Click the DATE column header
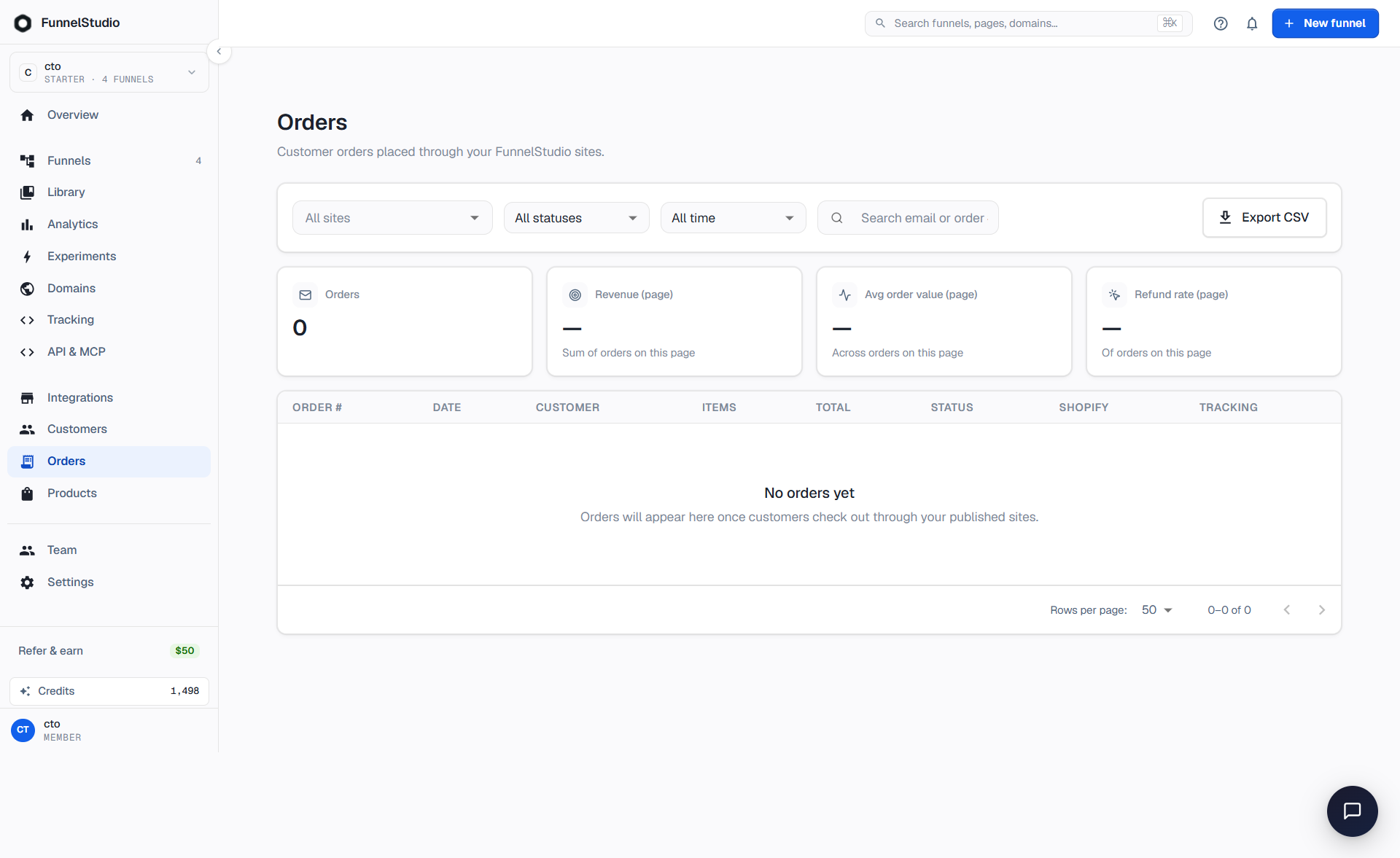The width and height of the screenshot is (1400, 858). click(447, 407)
